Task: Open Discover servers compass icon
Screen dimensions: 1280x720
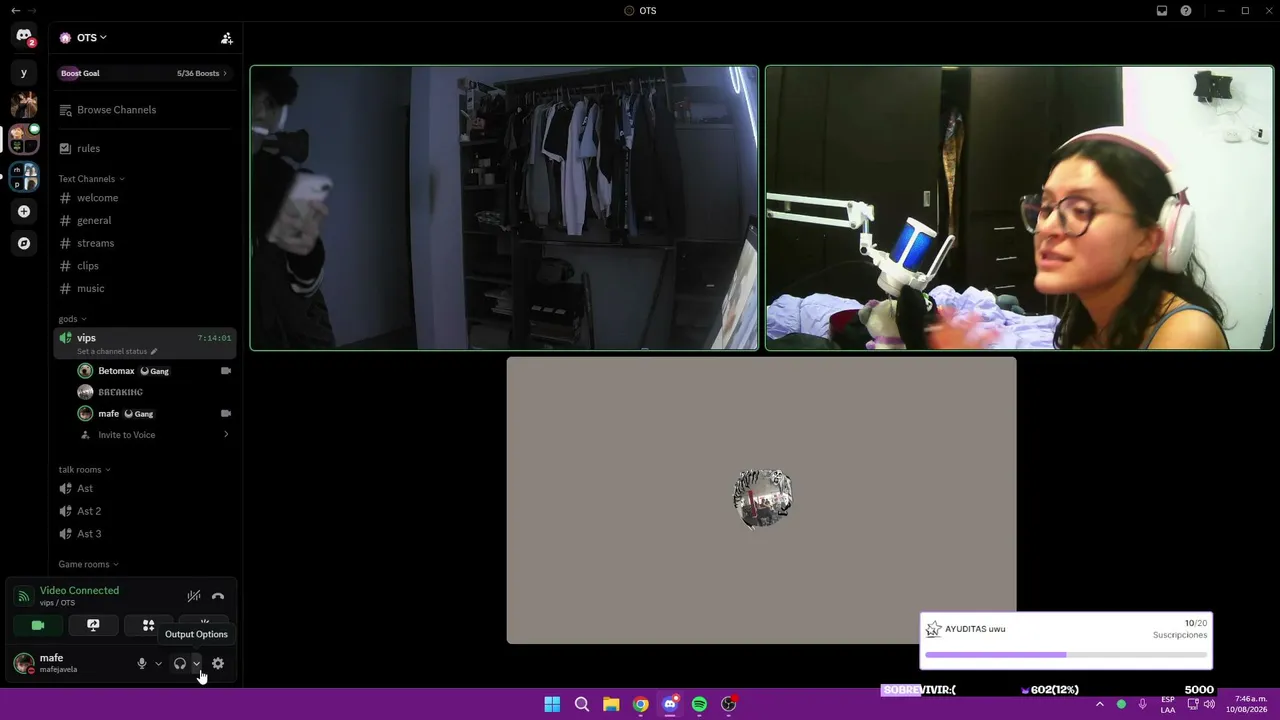Action: (24, 243)
